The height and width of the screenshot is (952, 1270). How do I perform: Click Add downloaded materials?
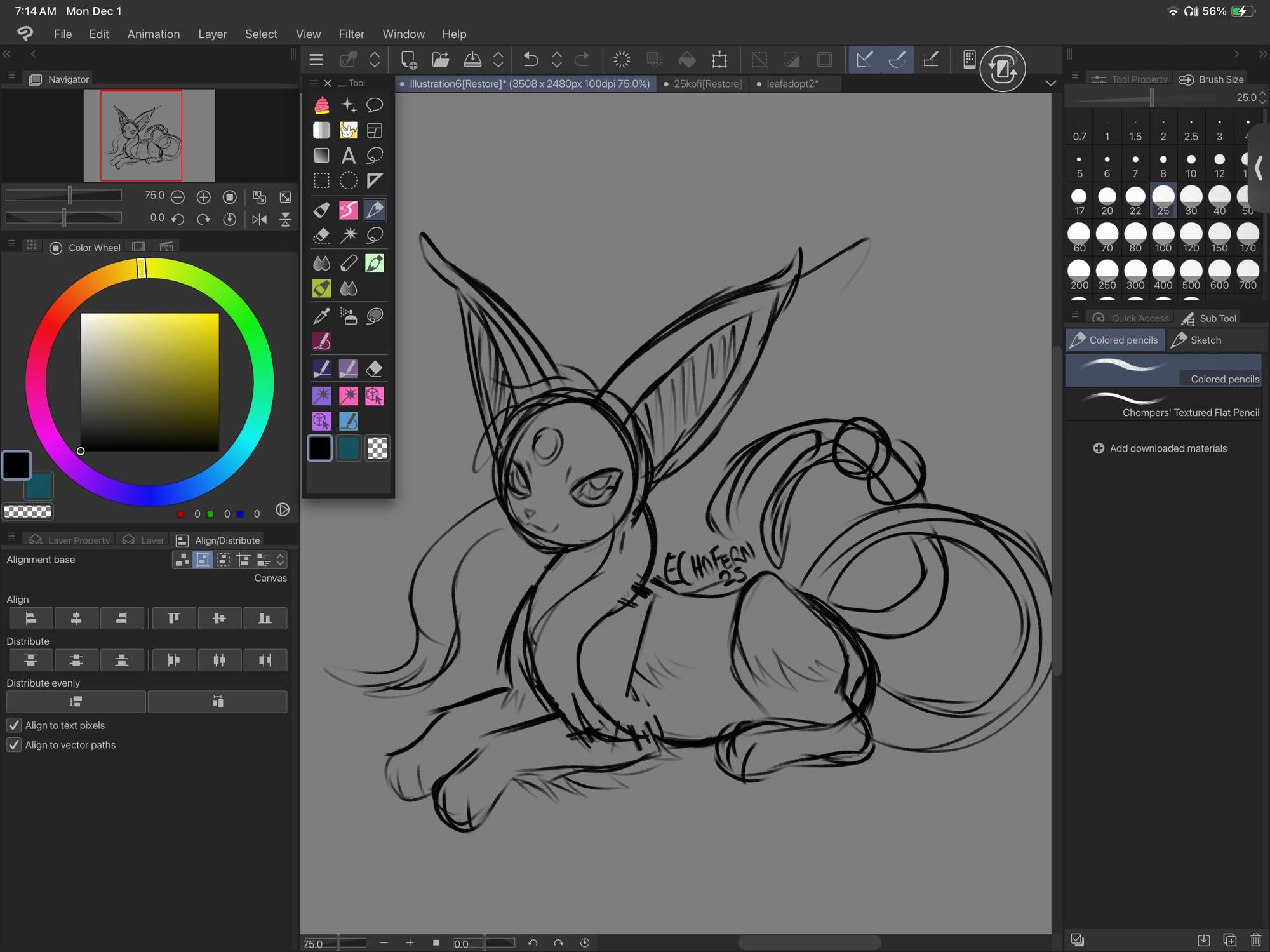click(x=1160, y=448)
